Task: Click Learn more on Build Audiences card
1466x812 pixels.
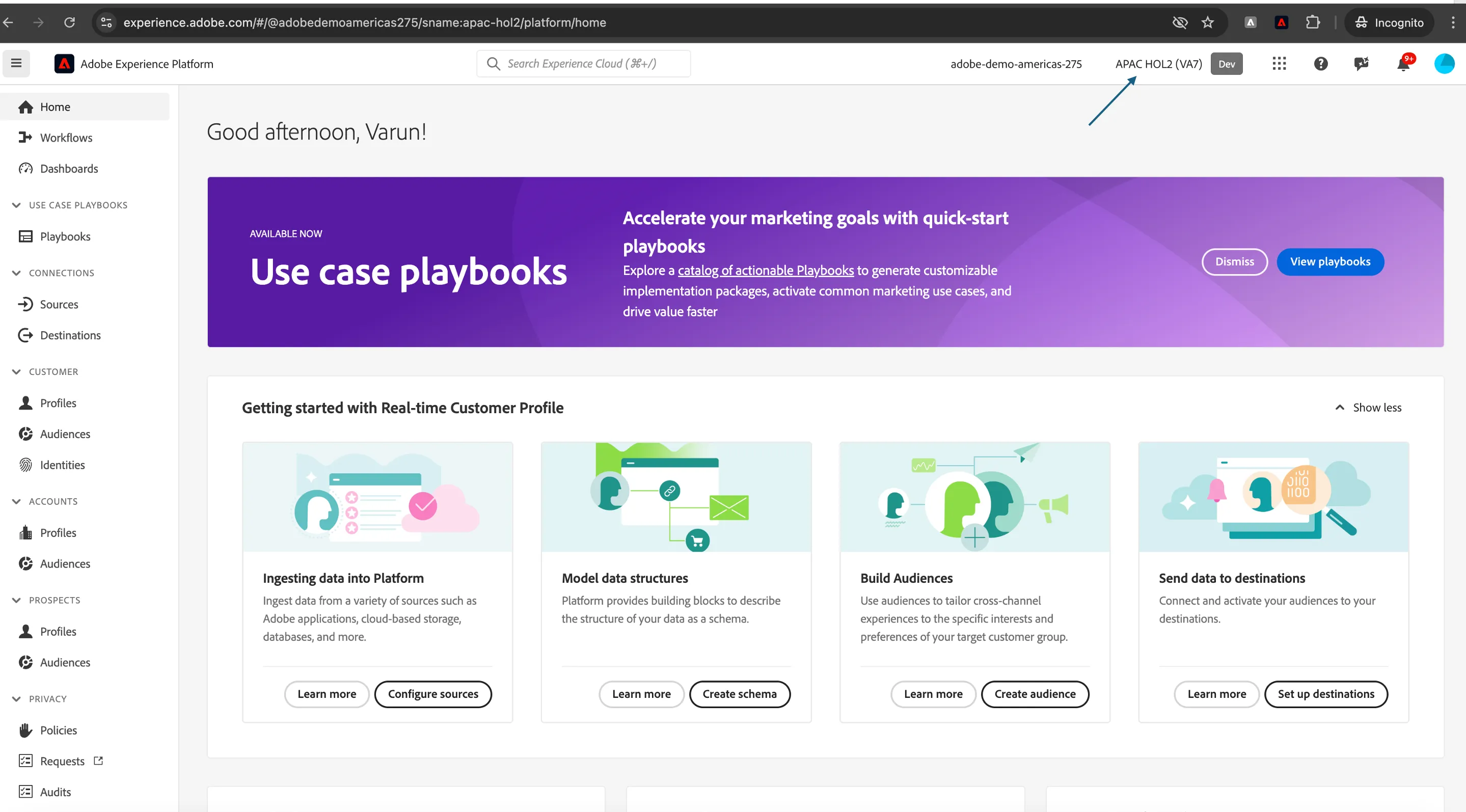Action: click(933, 694)
